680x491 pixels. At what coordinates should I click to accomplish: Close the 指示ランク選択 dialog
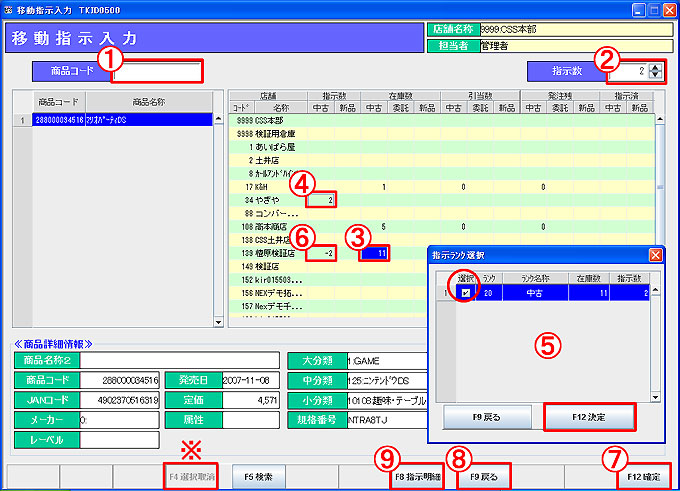(x=655, y=255)
